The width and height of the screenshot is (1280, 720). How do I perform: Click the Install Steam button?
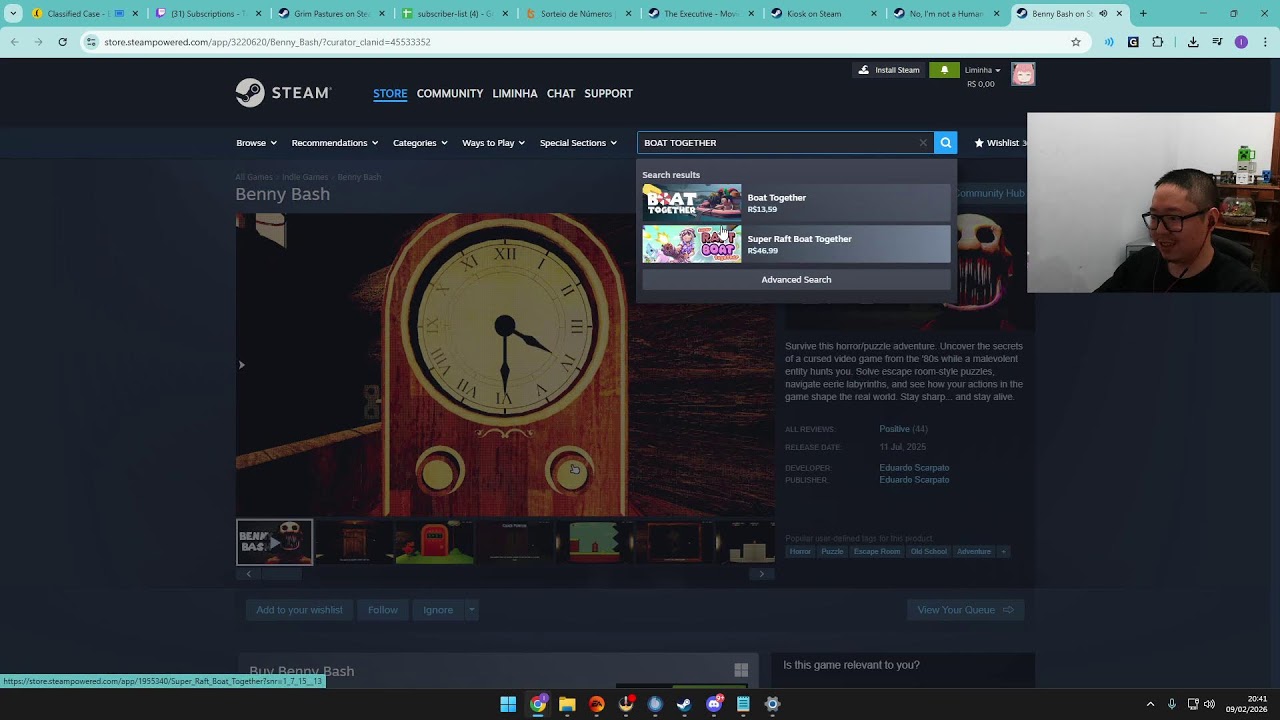pos(889,70)
